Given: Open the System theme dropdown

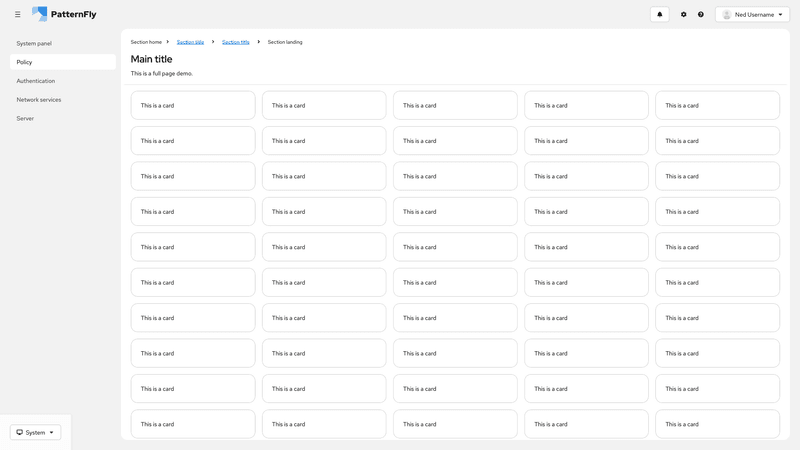Looking at the screenshot, I should click(x=36, y=432).
